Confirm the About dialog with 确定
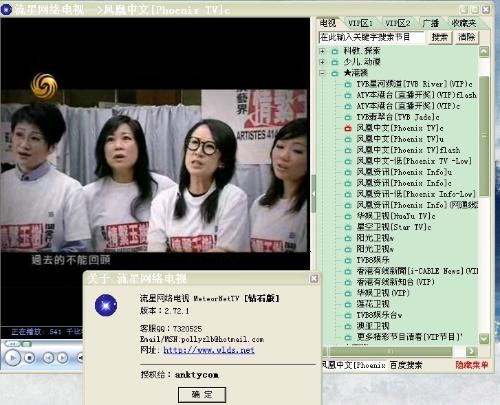Screen dimensions: 500x405 [202, 395]
